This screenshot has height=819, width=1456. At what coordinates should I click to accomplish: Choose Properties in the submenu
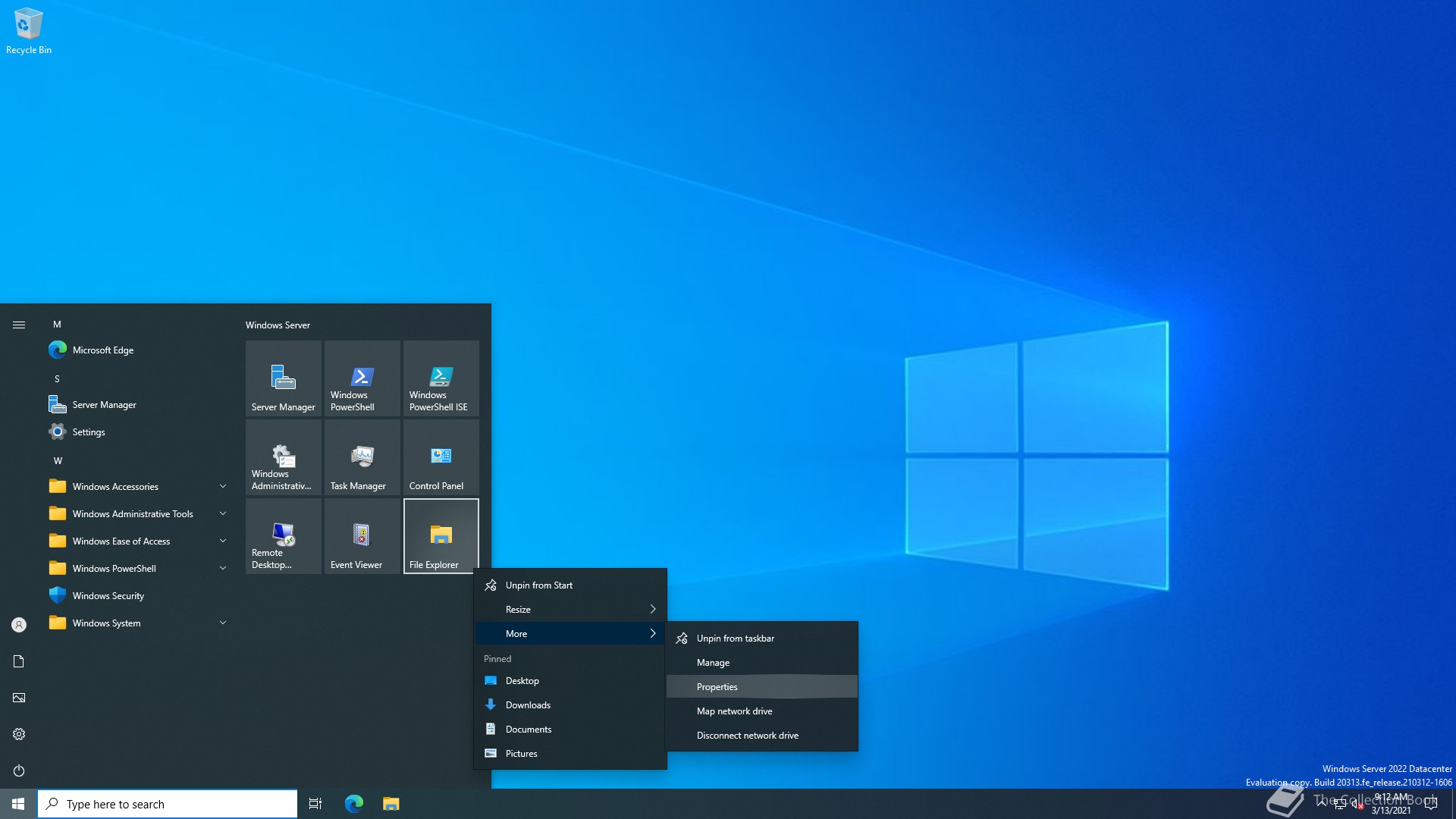click(762, 686)
